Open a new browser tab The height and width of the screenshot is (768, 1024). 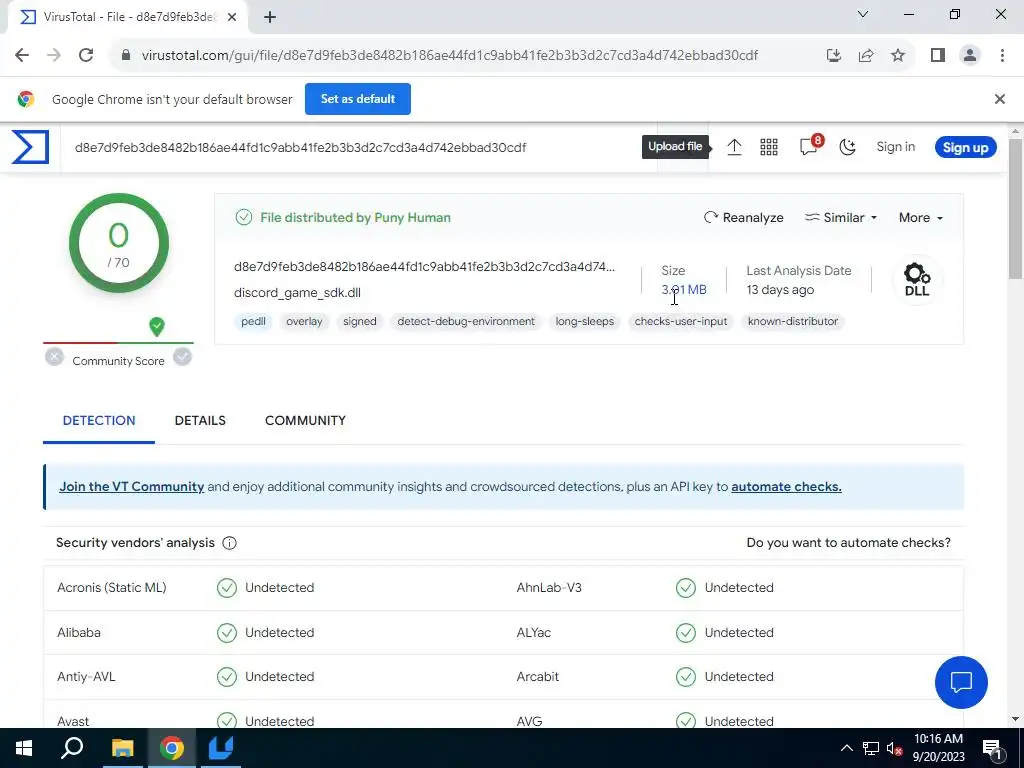click(x=270, y=18)
